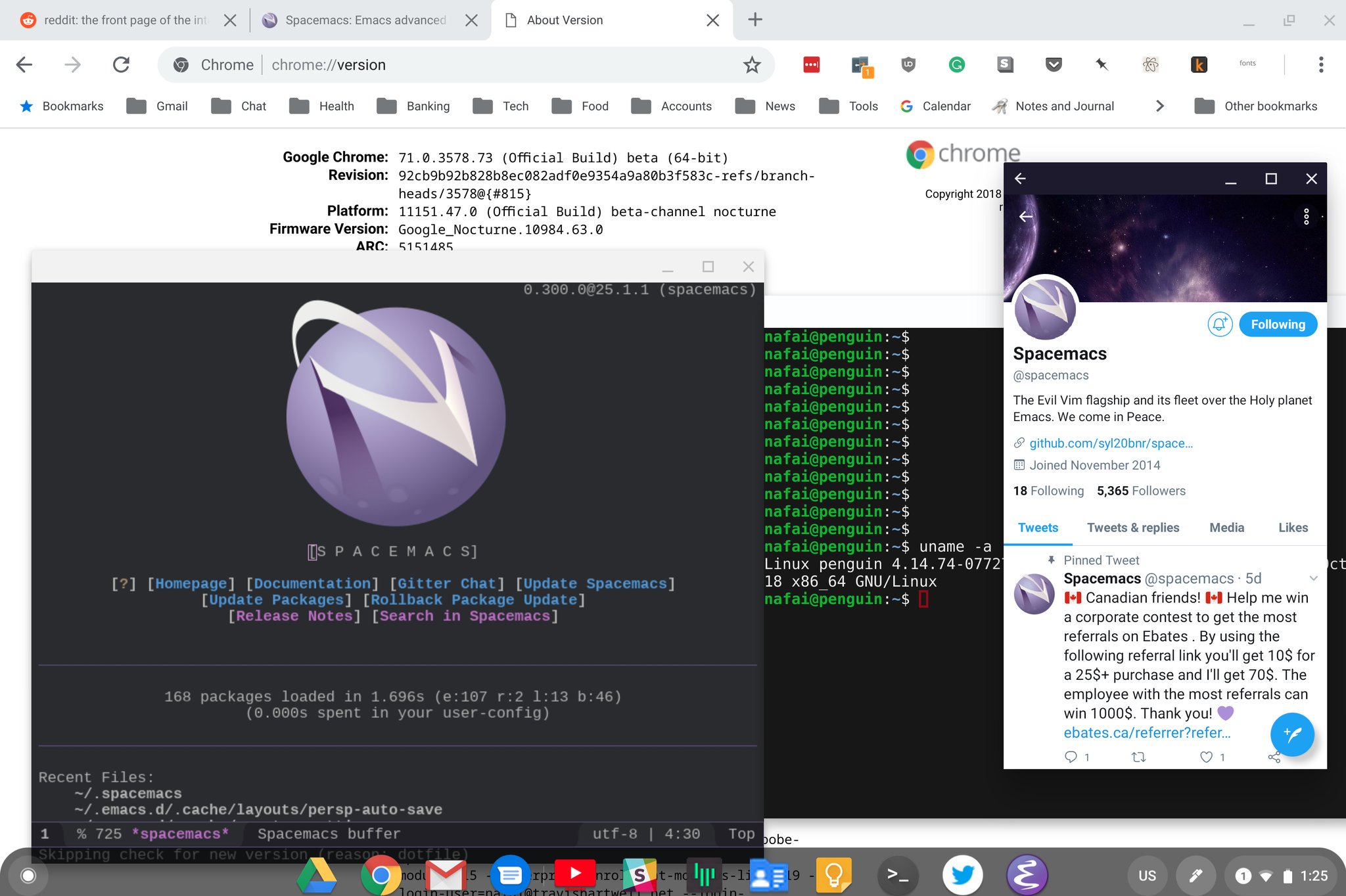Launch Emacs from the shelf
This screenshot has height=896, width=1346.
click(1027, 875)
